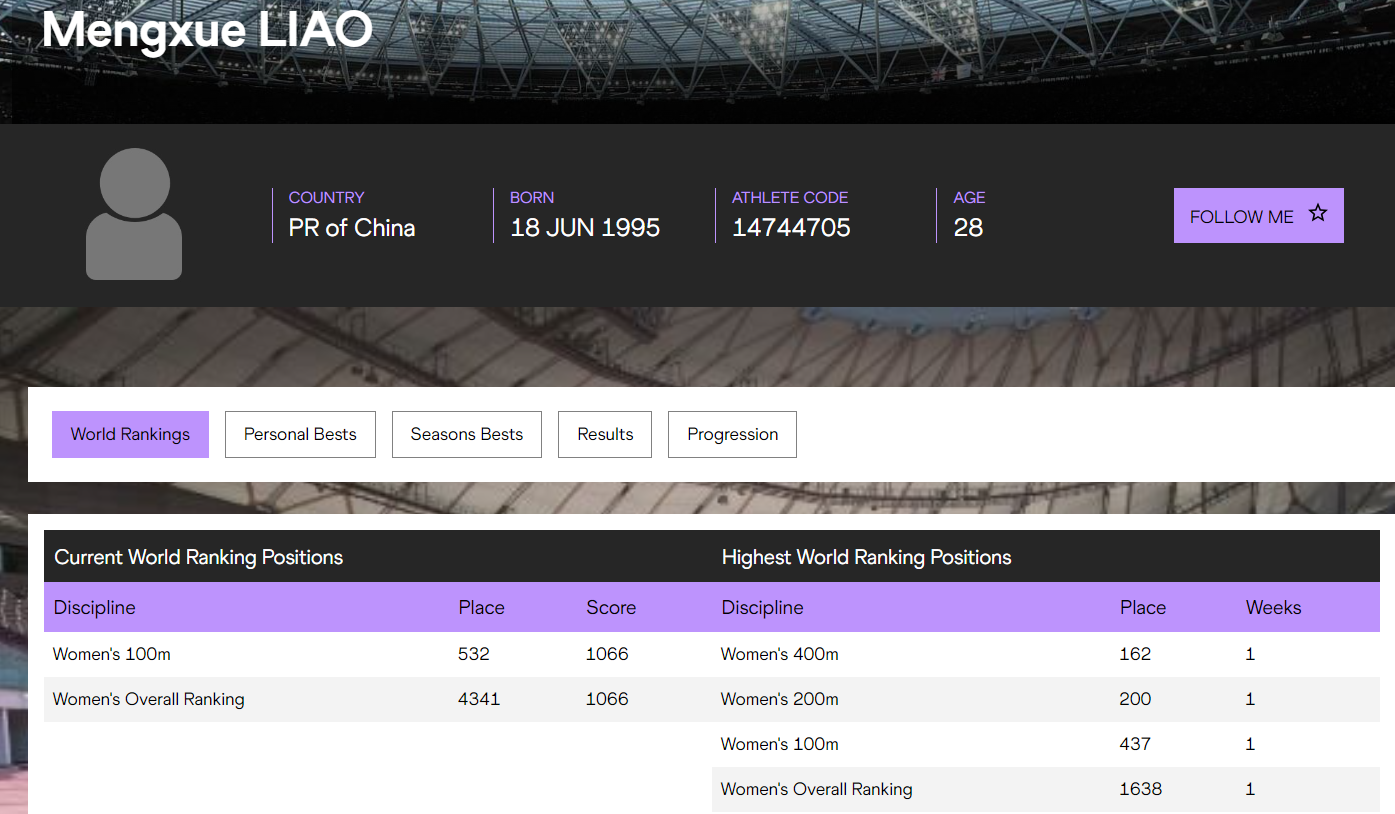Click the Mengxue LIAO name heading
1395x814 pixels.
click(207, 30)
